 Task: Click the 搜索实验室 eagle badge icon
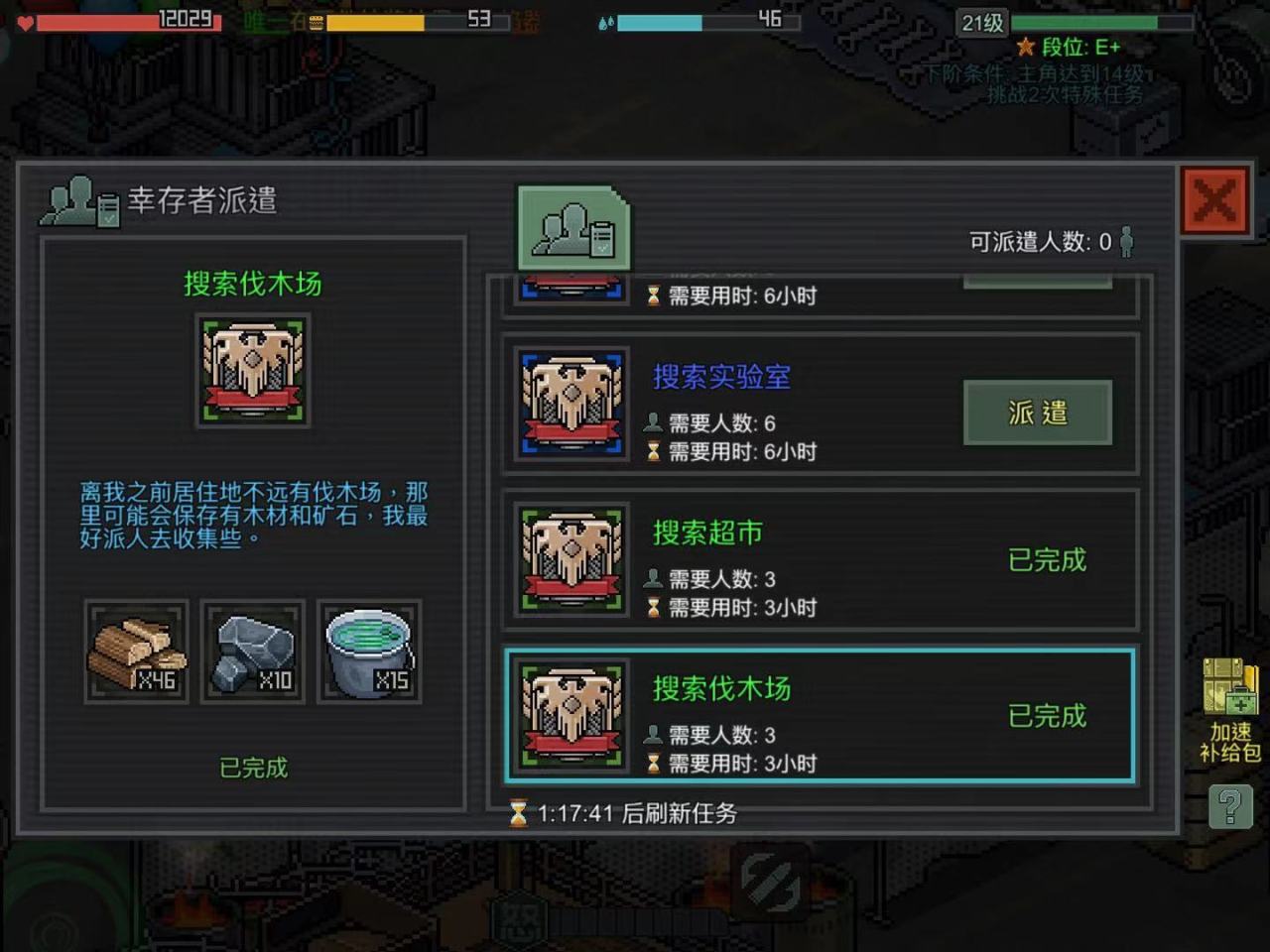571,404
